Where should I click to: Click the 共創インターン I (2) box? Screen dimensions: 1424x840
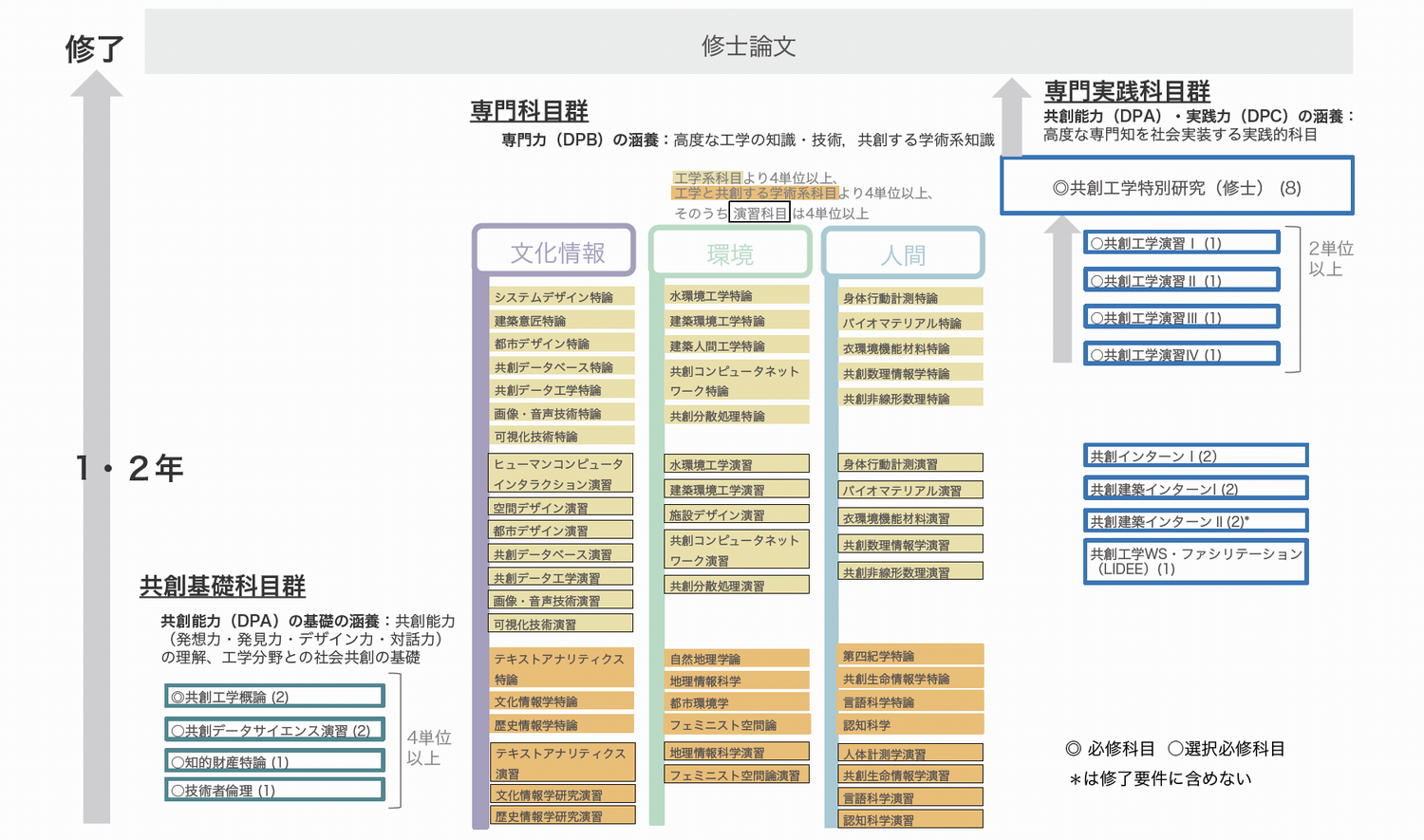pyautogui.click(x=1195, y=456)
